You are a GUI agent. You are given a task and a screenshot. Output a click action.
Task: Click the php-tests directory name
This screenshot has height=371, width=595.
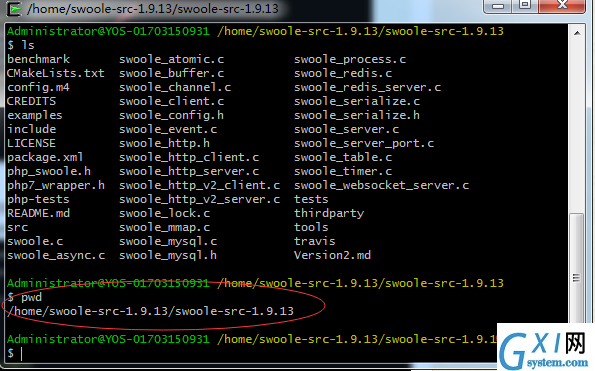point(38,199)
